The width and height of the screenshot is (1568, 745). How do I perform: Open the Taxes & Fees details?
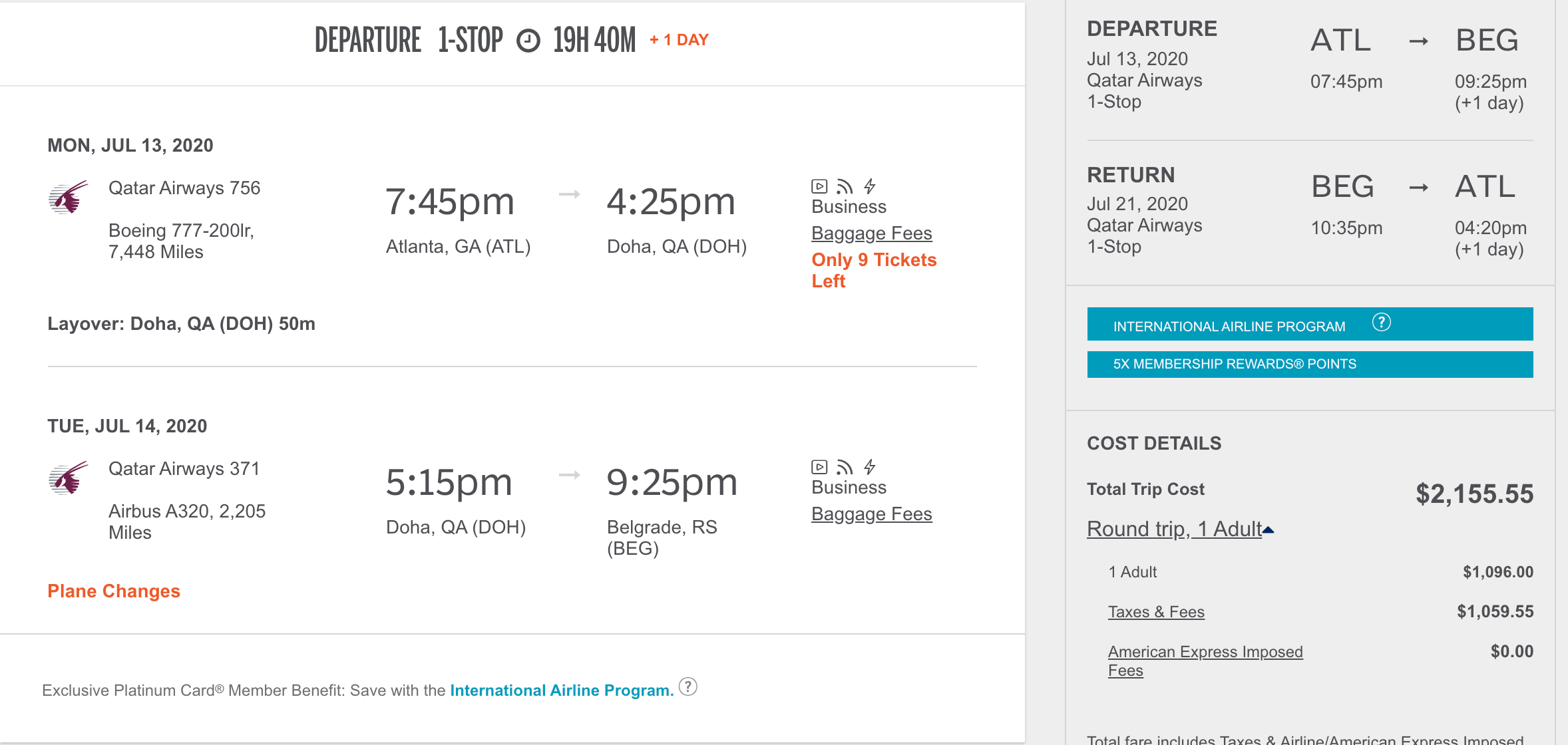tap(1156, 612)
